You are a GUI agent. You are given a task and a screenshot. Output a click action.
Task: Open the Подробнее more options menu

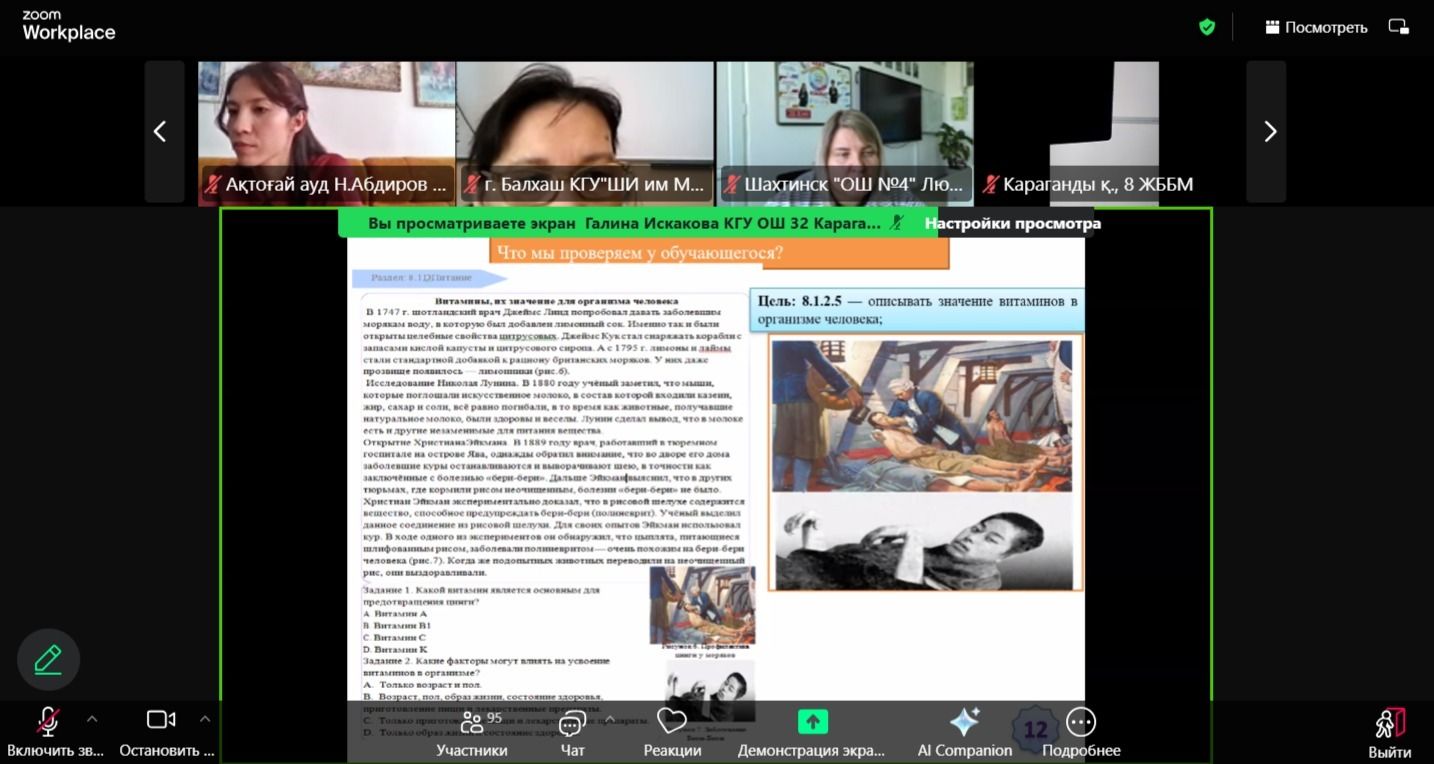[x=1081, y=731]
